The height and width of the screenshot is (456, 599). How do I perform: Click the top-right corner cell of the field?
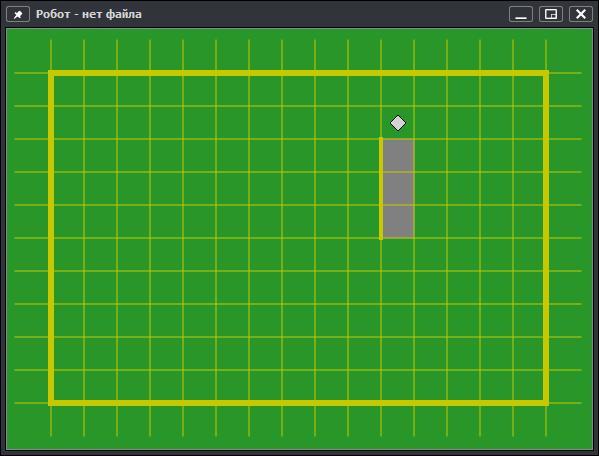(529, 90)
